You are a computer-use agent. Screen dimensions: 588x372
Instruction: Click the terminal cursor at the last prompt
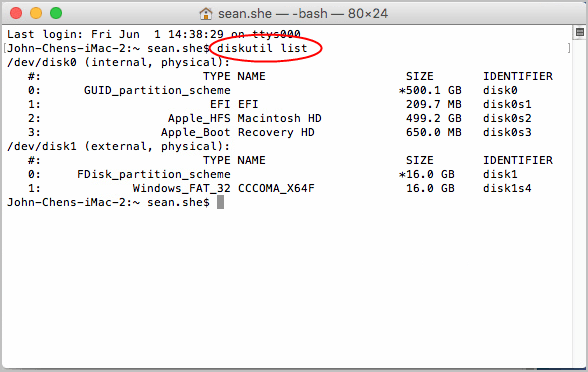pyautogui.click(x=220, y=202)
